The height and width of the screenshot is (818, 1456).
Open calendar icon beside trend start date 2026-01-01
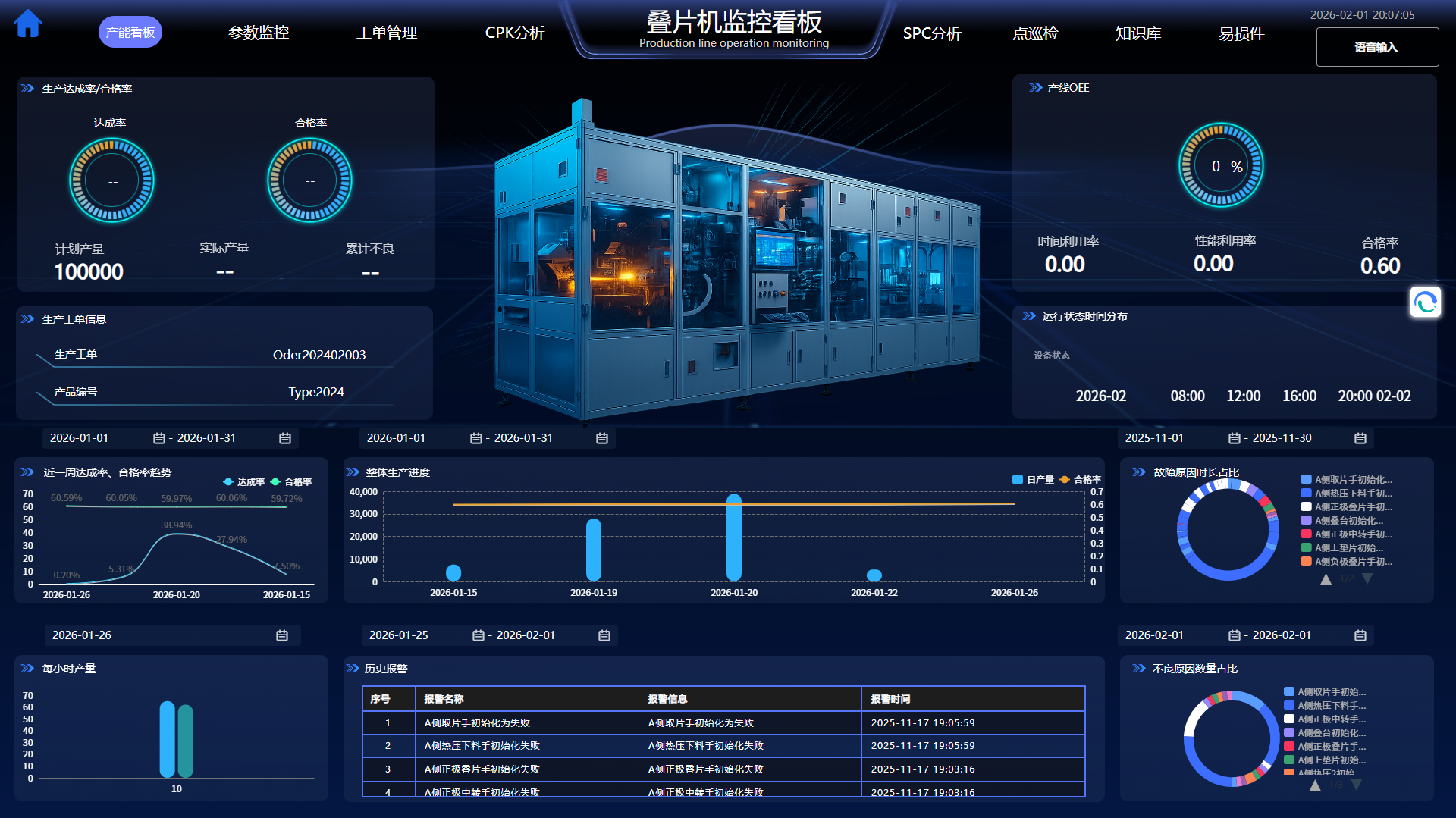(158, 438)
